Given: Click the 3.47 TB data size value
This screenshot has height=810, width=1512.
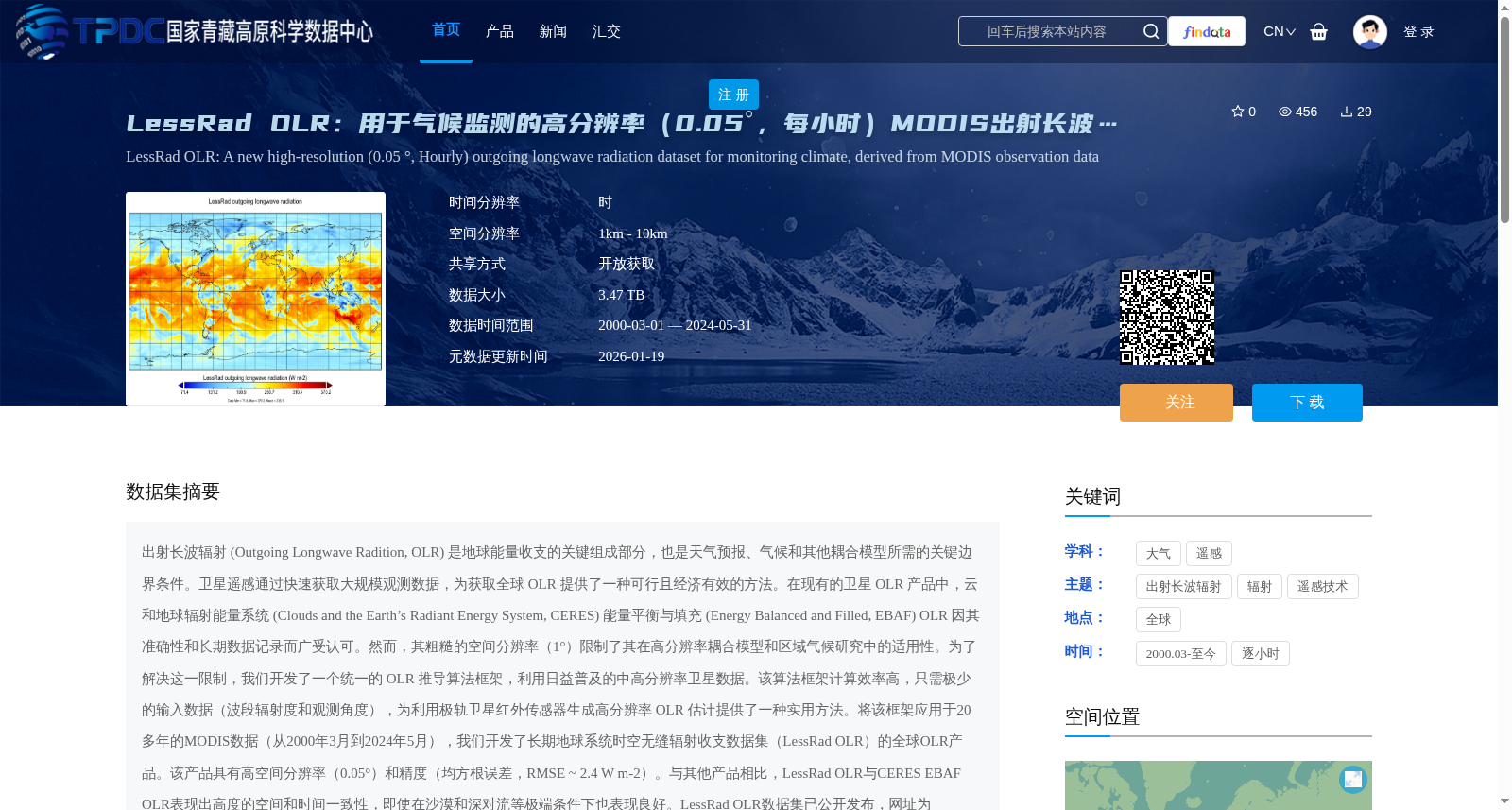Looking at the screenshot, I should (621, 295).
